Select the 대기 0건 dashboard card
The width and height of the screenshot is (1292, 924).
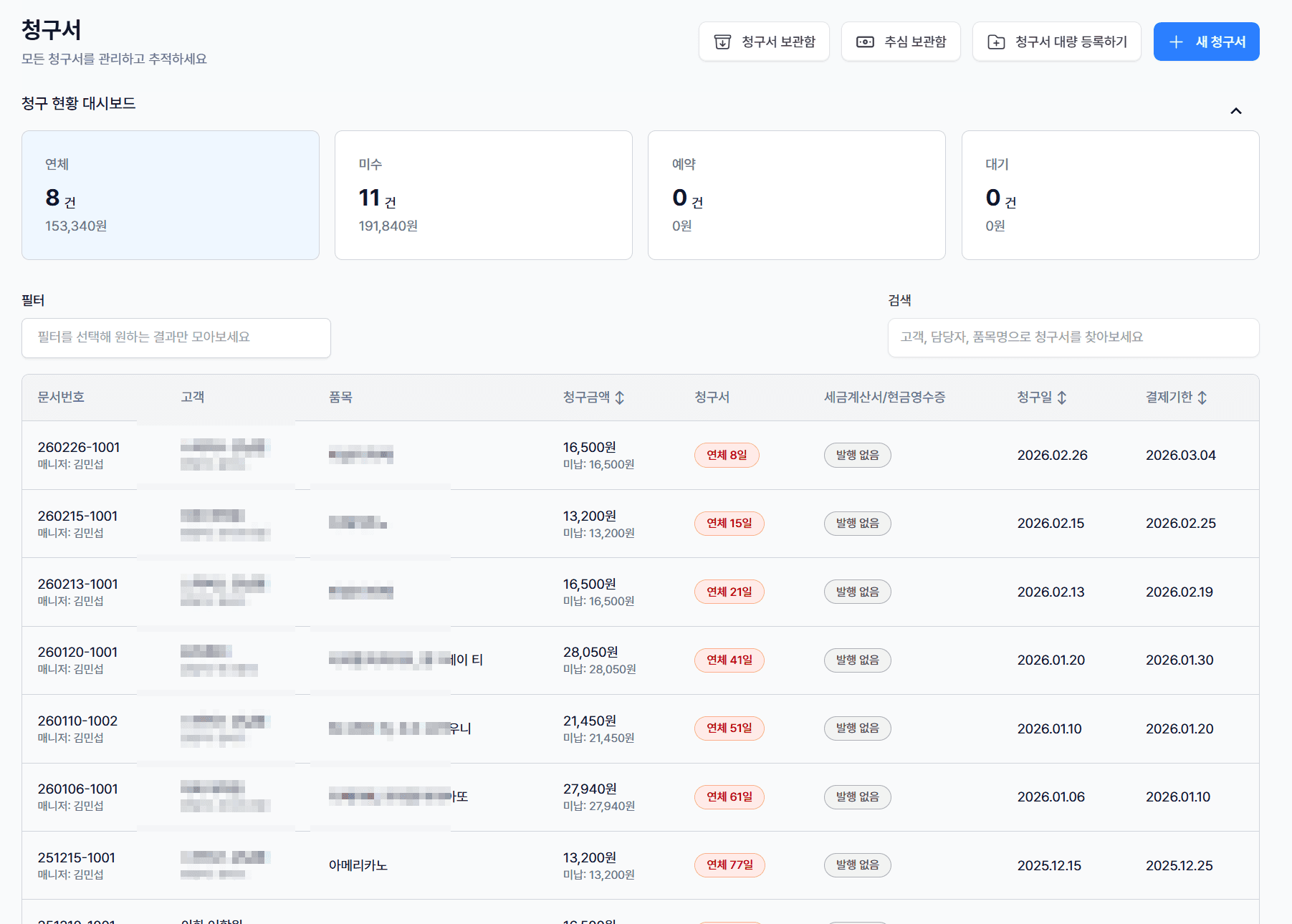[1111, 195]
